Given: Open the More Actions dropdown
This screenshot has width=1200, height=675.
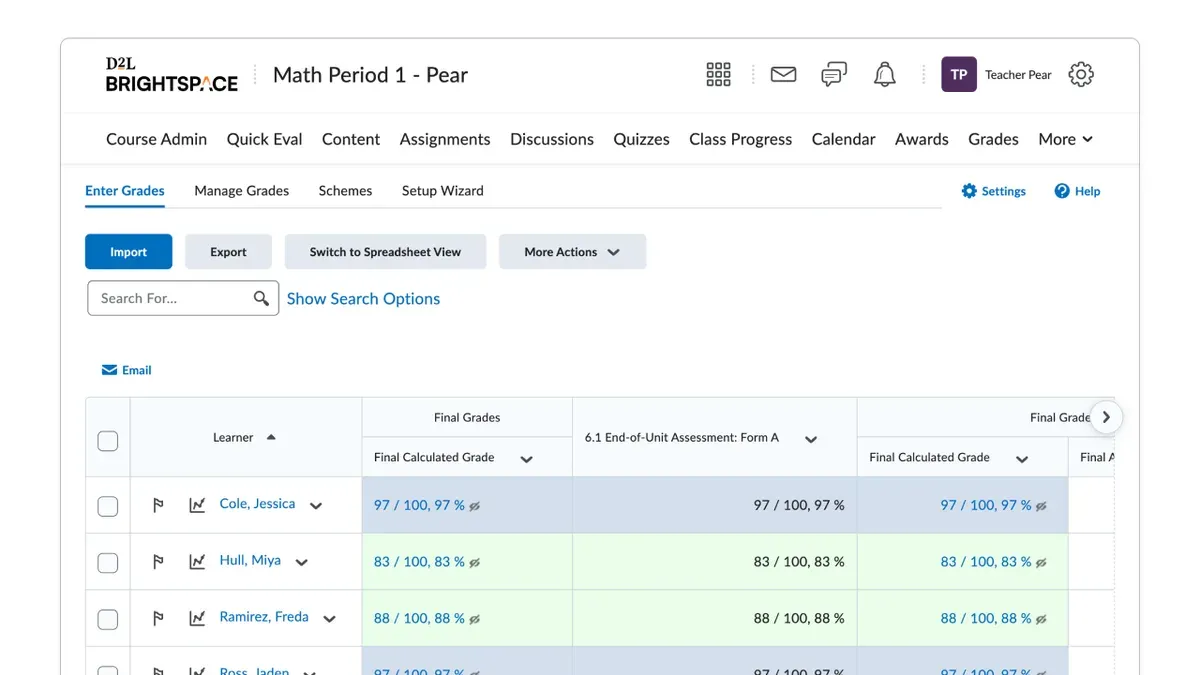Looking at the screenshot, I should [x=573, y=252].
